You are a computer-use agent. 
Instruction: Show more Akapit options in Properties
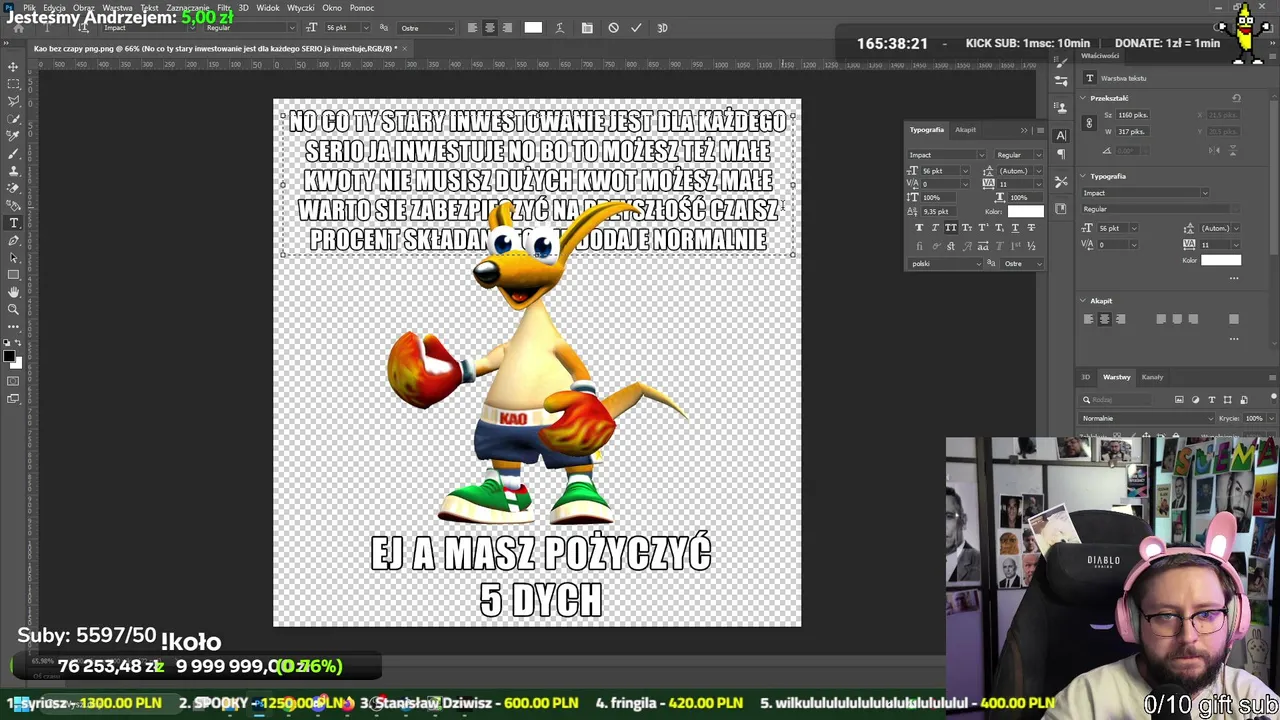point(1233,339)
